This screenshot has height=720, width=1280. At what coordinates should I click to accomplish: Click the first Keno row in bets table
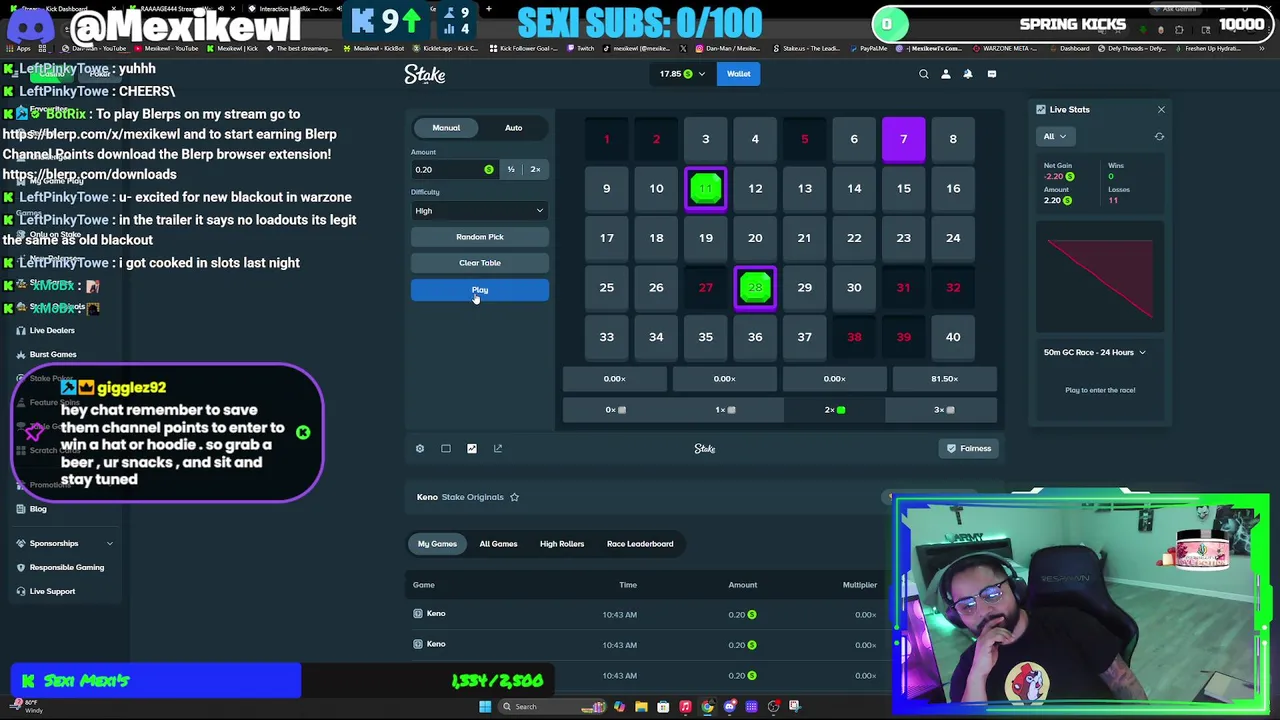650,615
